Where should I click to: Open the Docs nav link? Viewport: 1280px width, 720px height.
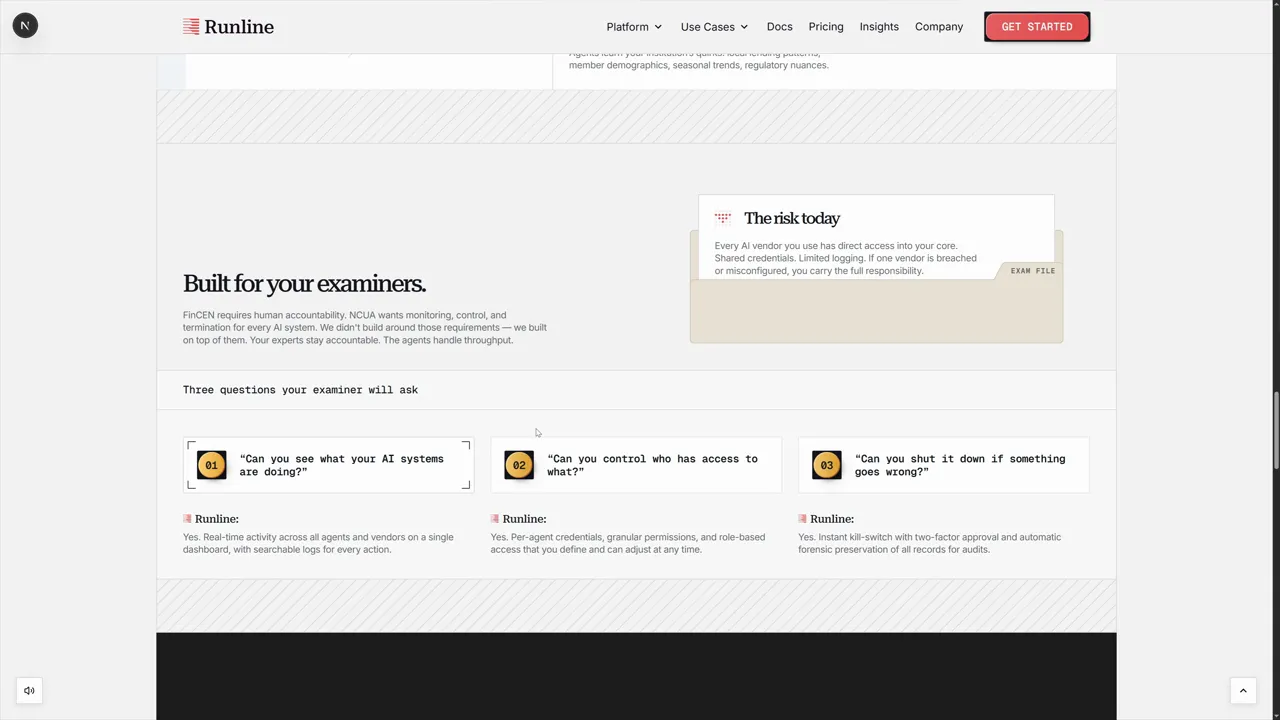[779, 27]
